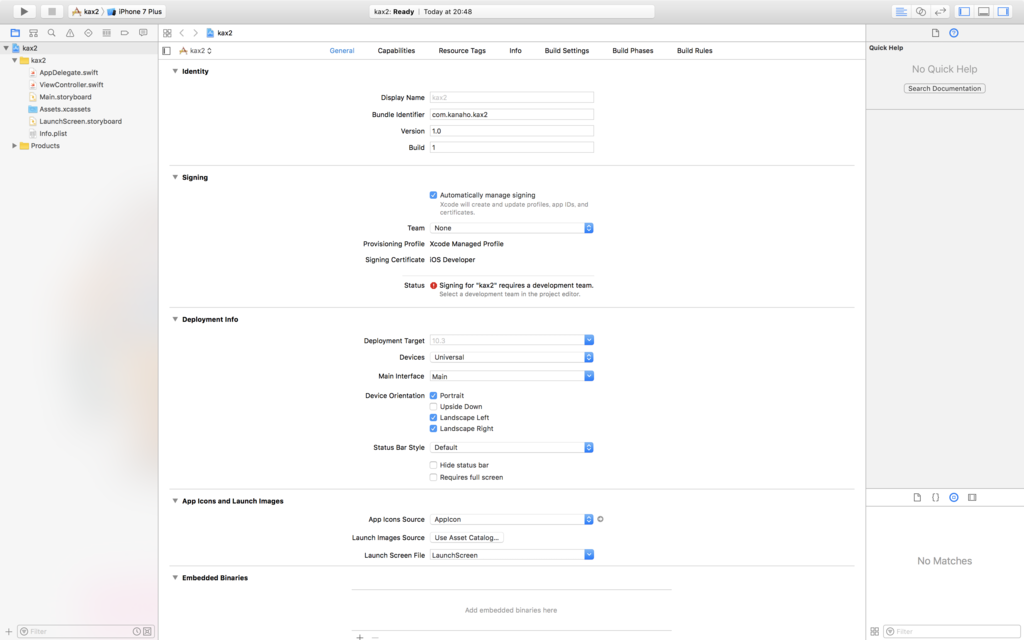The width and height of the screenshot is (1024, 640).
Task: Enable Requires full screen option
Action: click(x=433, y=477)
